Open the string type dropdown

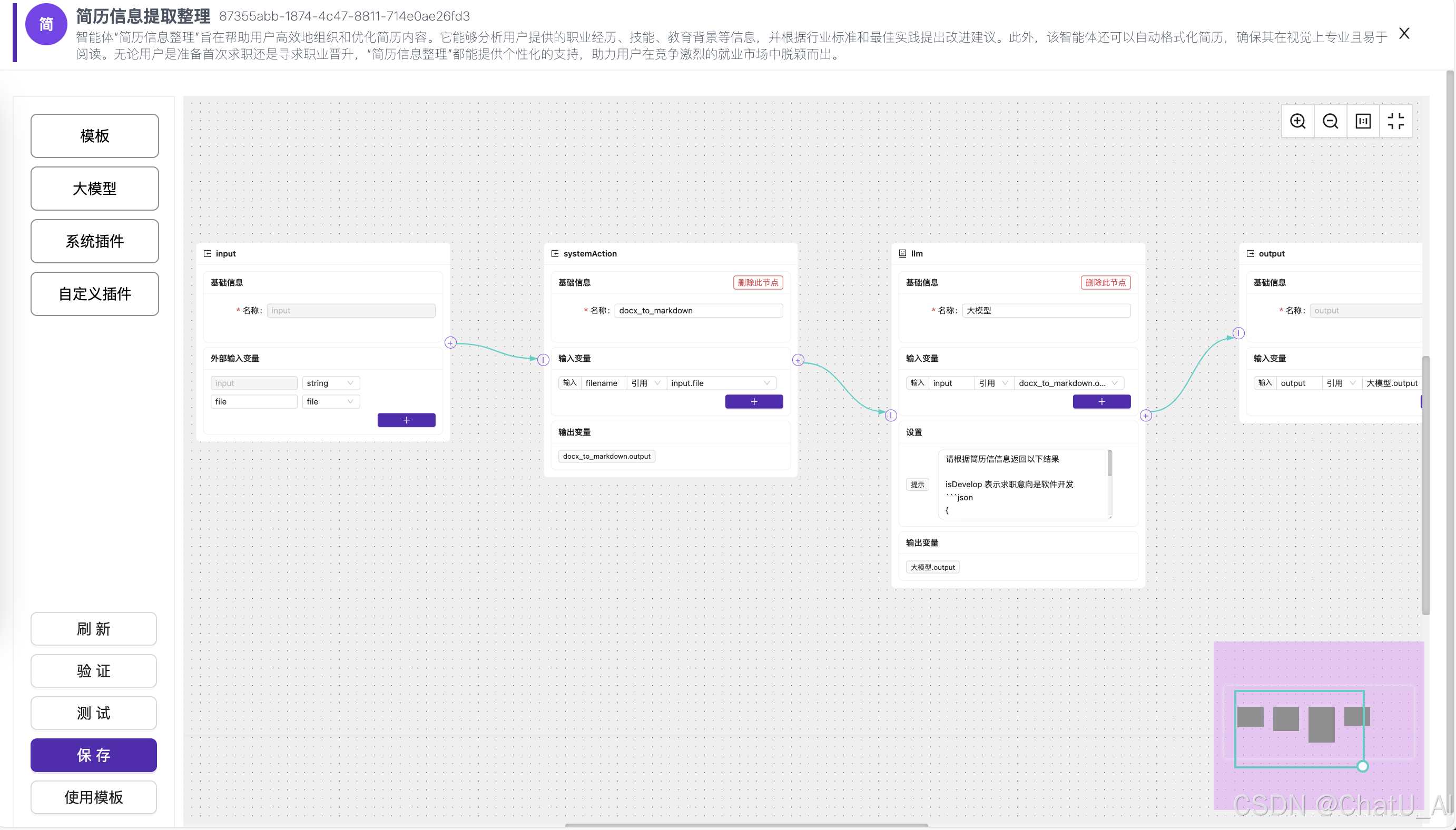click(331, 383)
